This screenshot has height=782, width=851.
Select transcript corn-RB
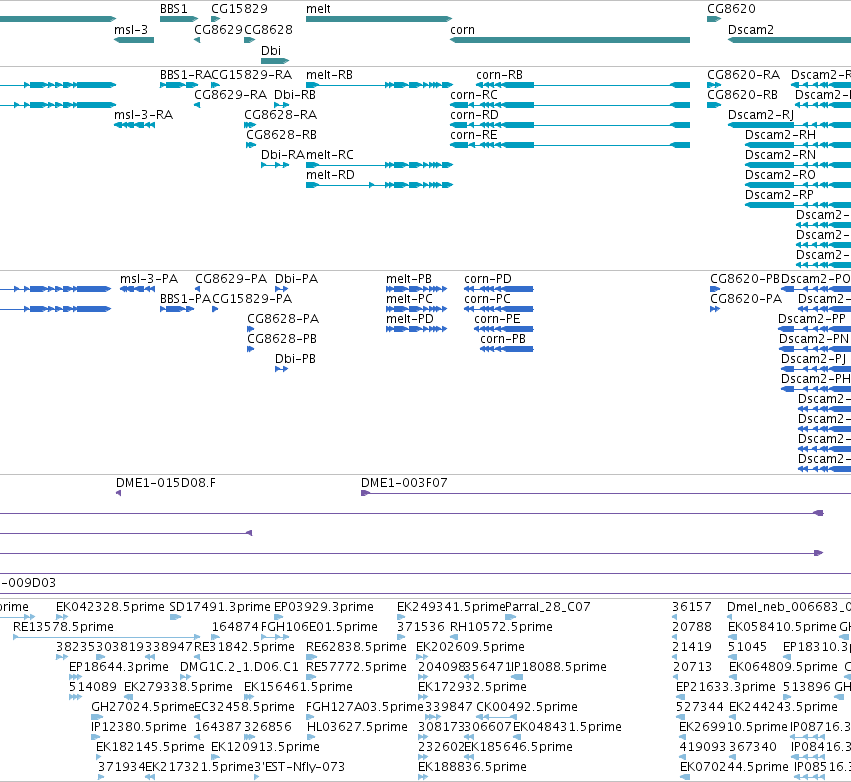pos(583,85)
